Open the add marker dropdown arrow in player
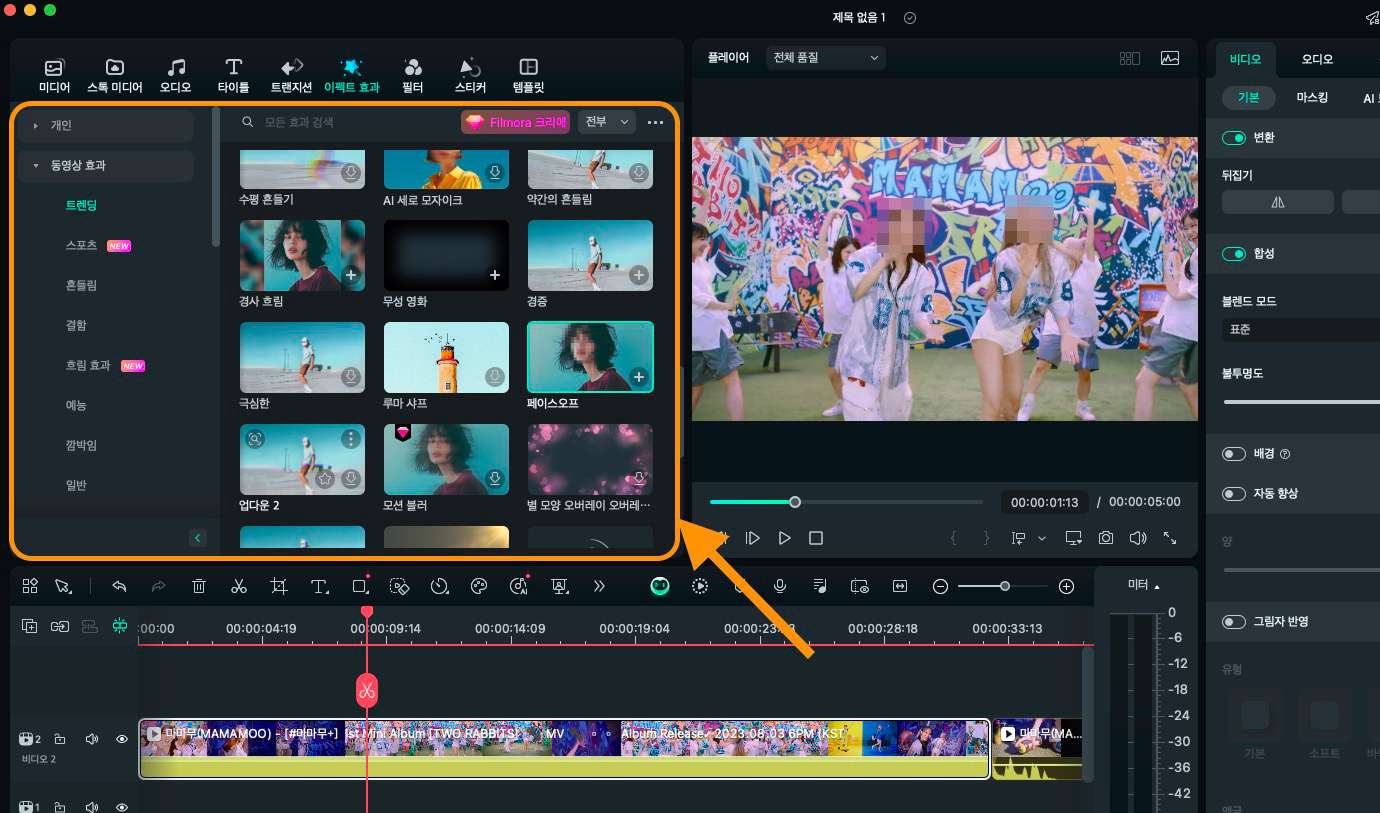This screenshot has height=813, width=1380. (x=1042, y=538)
